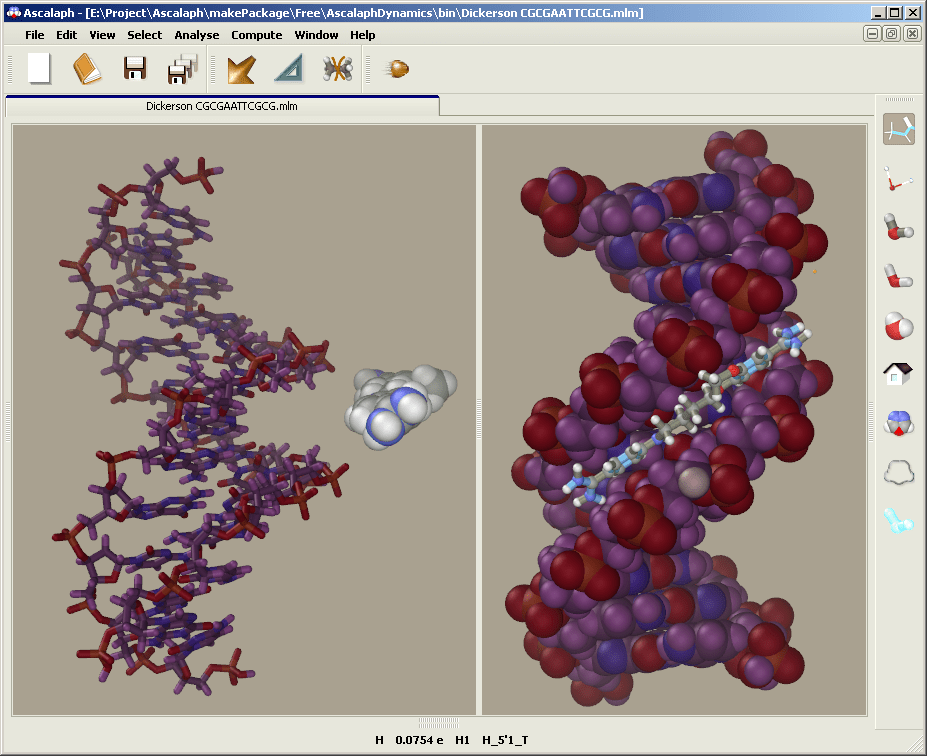Click the 'H1' atom name in status bar
Screen dimensions: 927x756
point(462,740)
